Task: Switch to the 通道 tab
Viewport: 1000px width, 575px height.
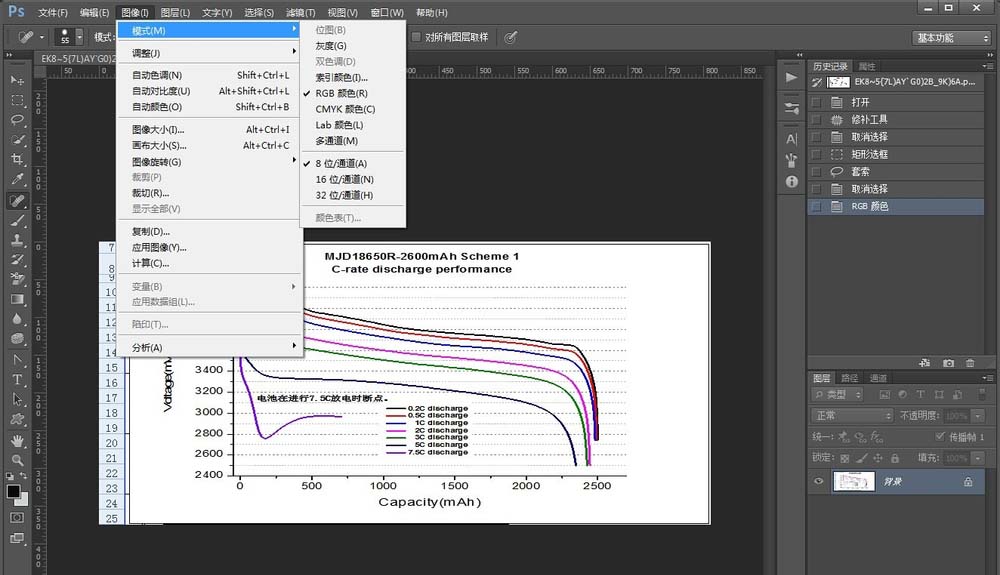Action: pyautogui.click(x=878, y=378)
